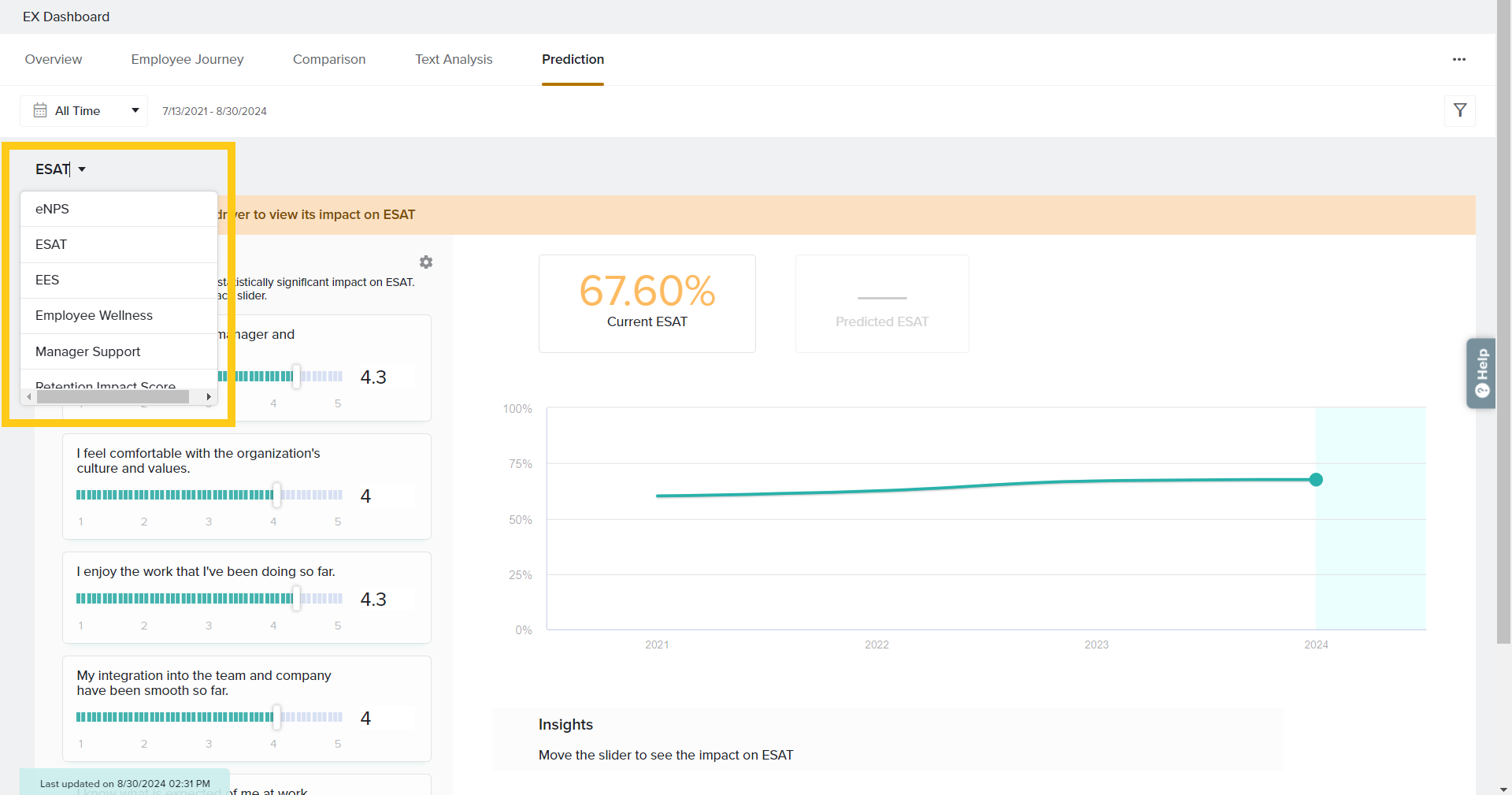
Task: Open the Text Analysis tab
Action: (454, 60)
